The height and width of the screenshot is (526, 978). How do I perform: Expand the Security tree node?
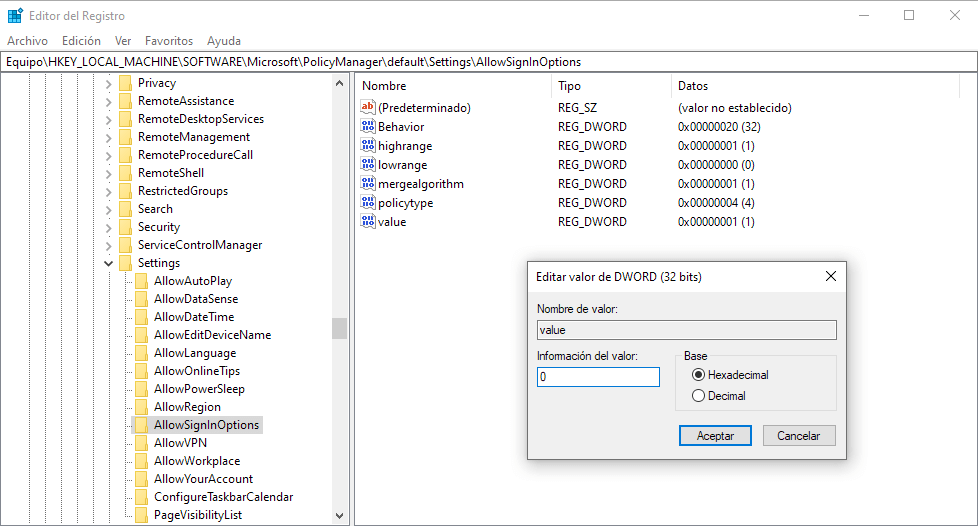[109, 228]
